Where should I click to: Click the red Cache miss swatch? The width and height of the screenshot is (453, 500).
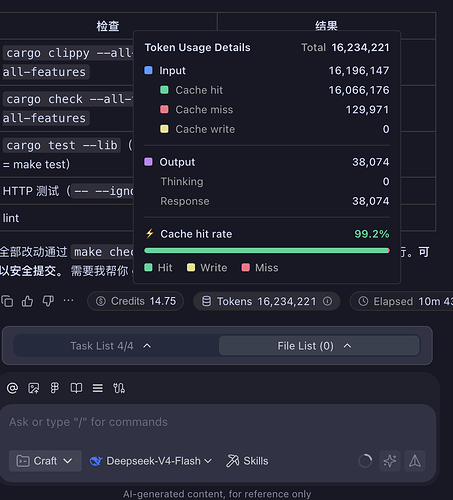point(164,109)
